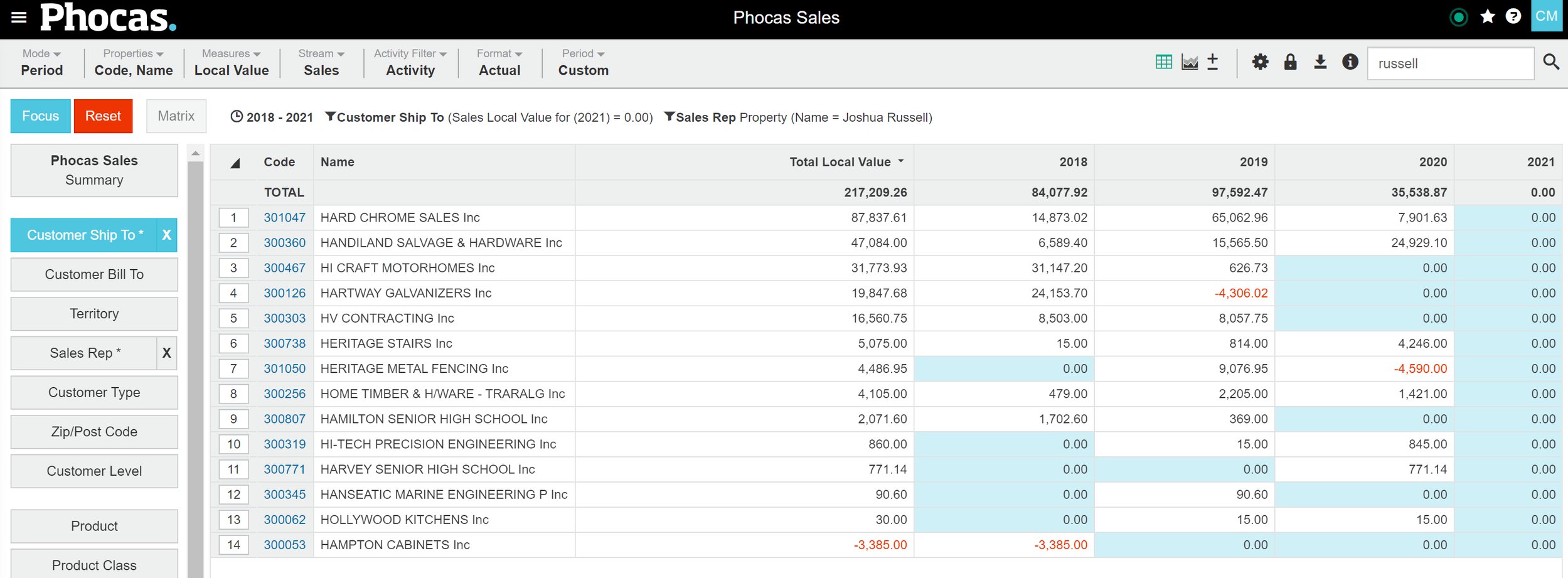Open customer code 300053 link
This screenshot has width=1568, height=578.
[x=284, y=545]
